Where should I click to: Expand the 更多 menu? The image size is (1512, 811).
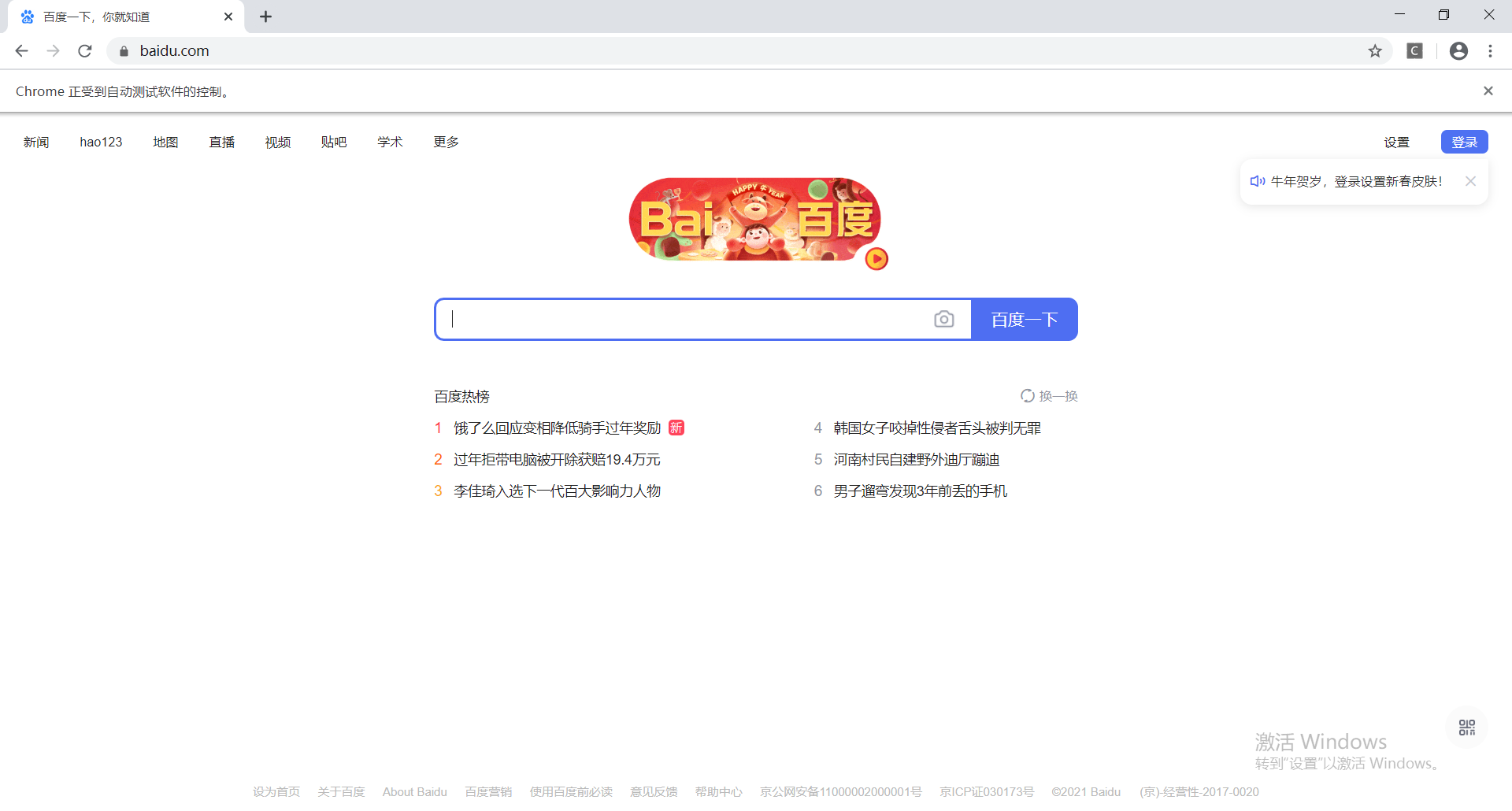446,143
